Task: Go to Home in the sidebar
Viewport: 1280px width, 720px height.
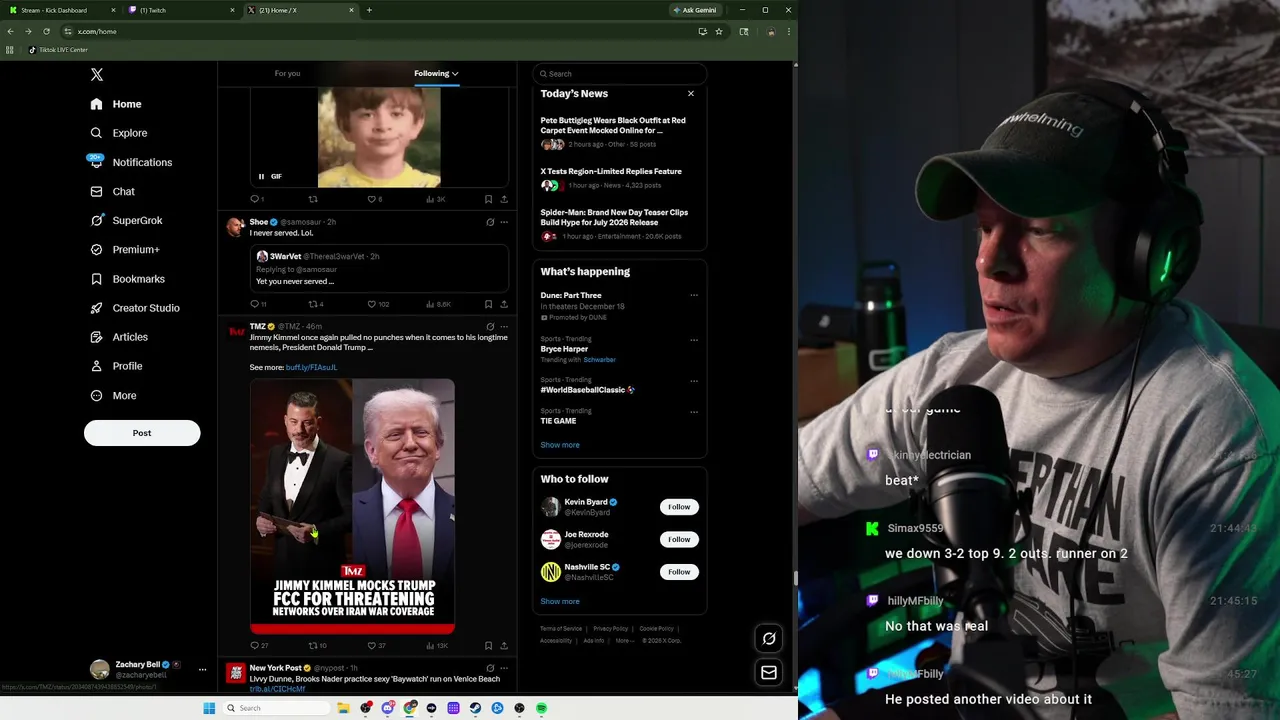Action: [x=116, y=104]
